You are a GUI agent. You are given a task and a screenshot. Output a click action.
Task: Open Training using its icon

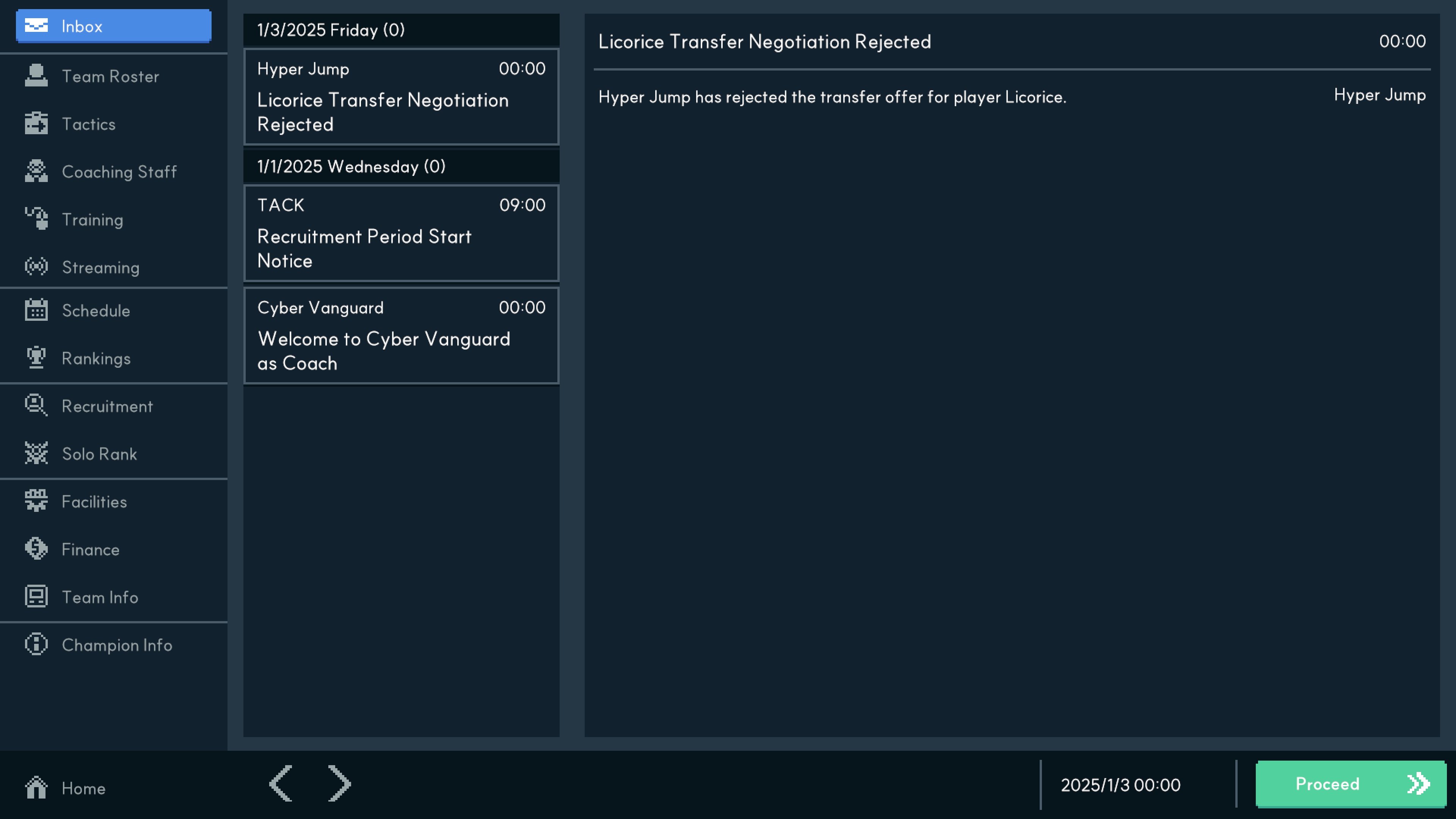click(36, 219)
